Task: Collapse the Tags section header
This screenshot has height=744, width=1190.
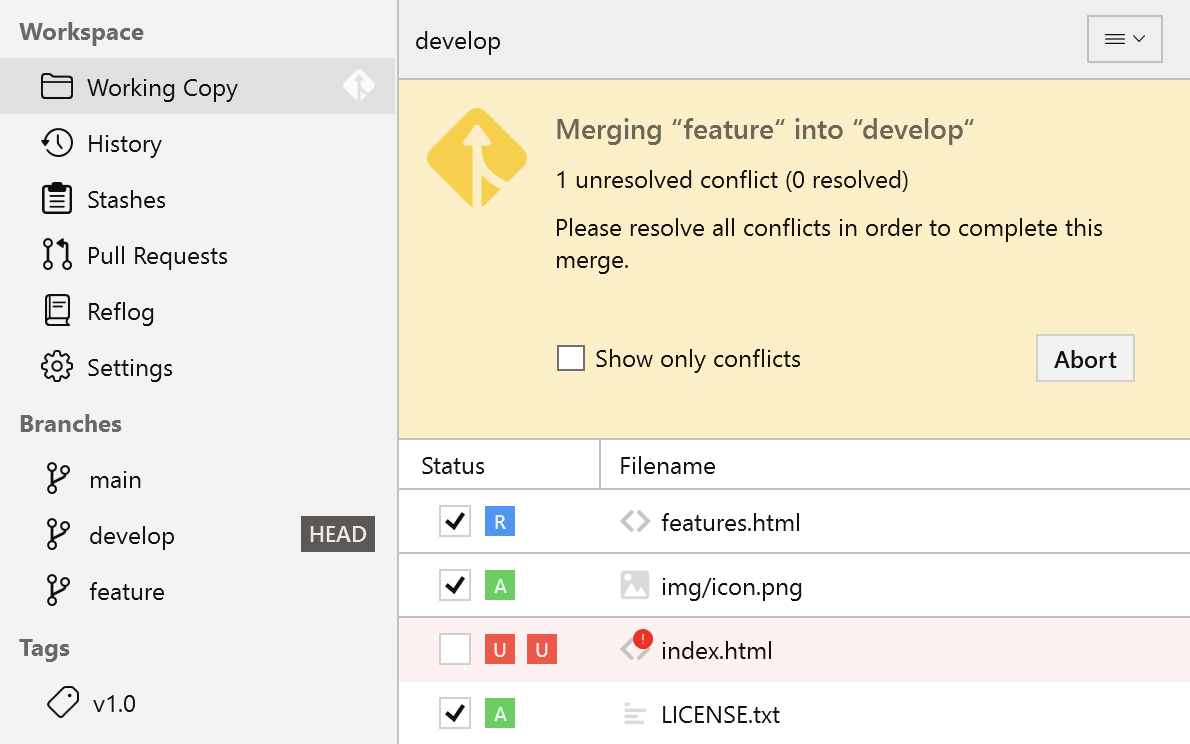Action: pos(44,648)
